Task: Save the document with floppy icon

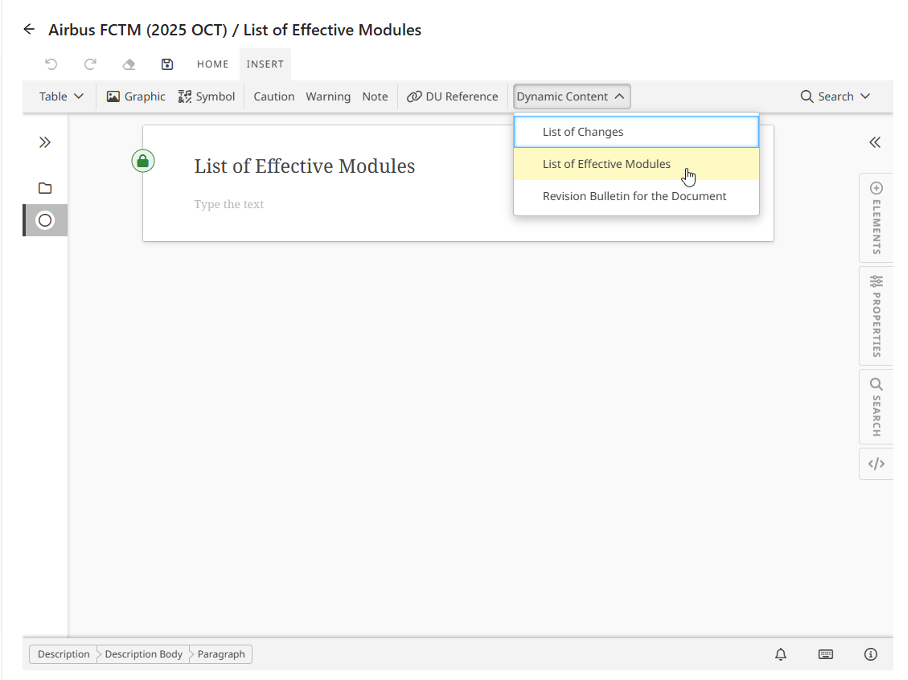Action: click(167, 64)
